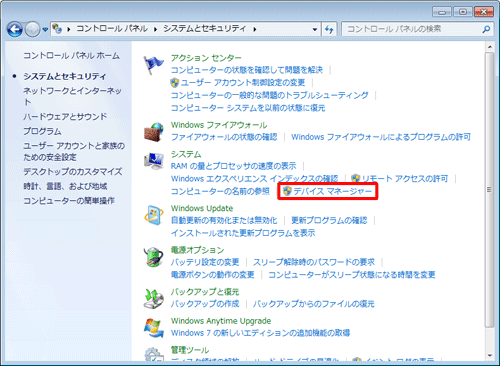The height and width of the screenshot is (366, 500).
Task: Click 更新プログラムの確認 link
Action: [x=329, y=220]
